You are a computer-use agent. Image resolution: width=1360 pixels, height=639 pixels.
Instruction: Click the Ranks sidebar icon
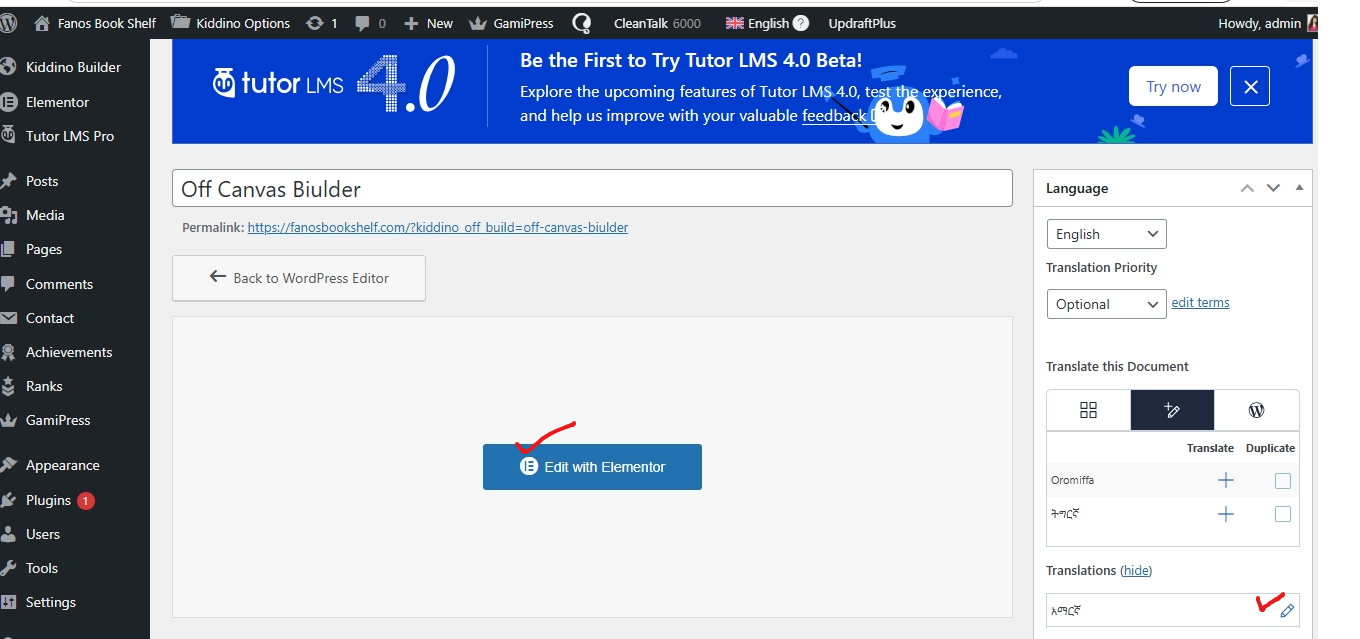click(8, 386)
